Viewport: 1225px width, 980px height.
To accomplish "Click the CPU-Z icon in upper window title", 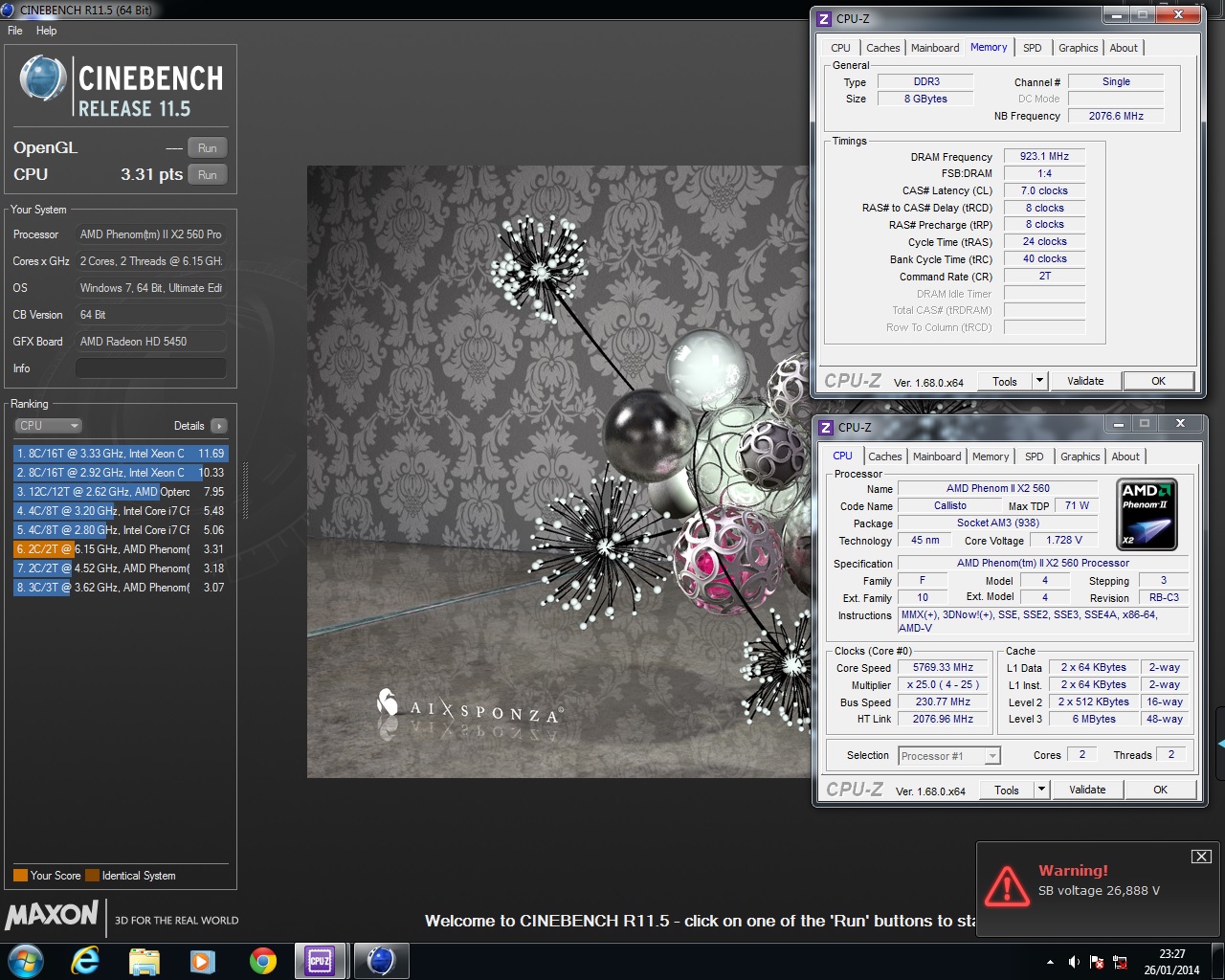I will pyautogui.click(x=825, y=18).
